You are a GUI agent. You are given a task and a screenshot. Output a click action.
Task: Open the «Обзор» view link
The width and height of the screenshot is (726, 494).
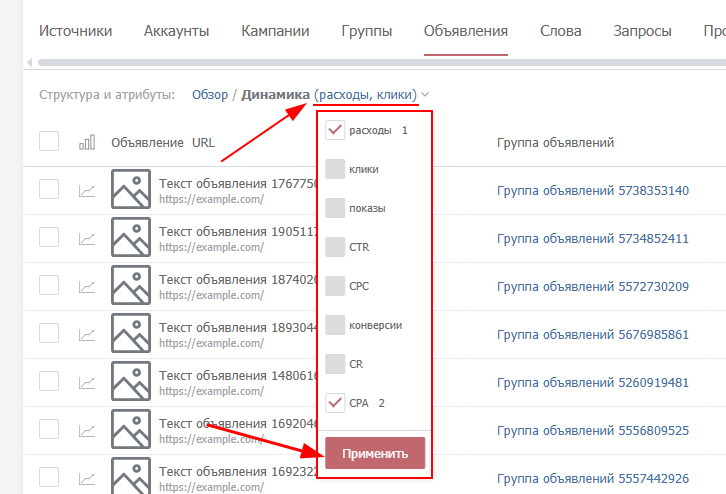click(x=210, y=95)
